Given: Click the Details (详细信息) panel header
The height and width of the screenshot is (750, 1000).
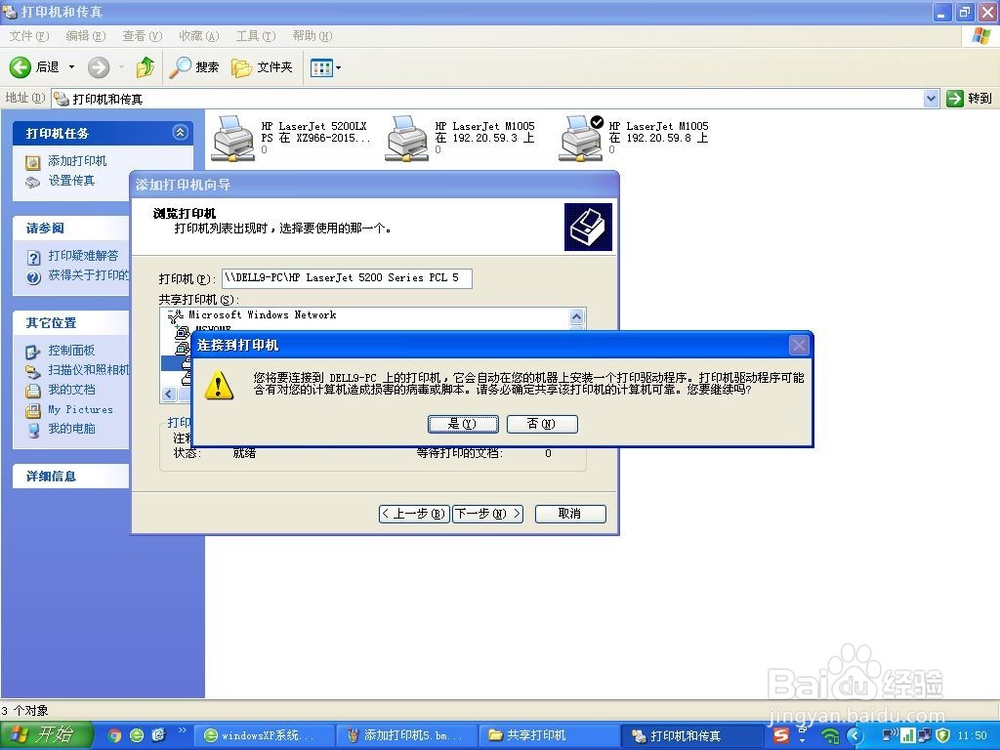Looking at the screenshot, I should point(71,476).
